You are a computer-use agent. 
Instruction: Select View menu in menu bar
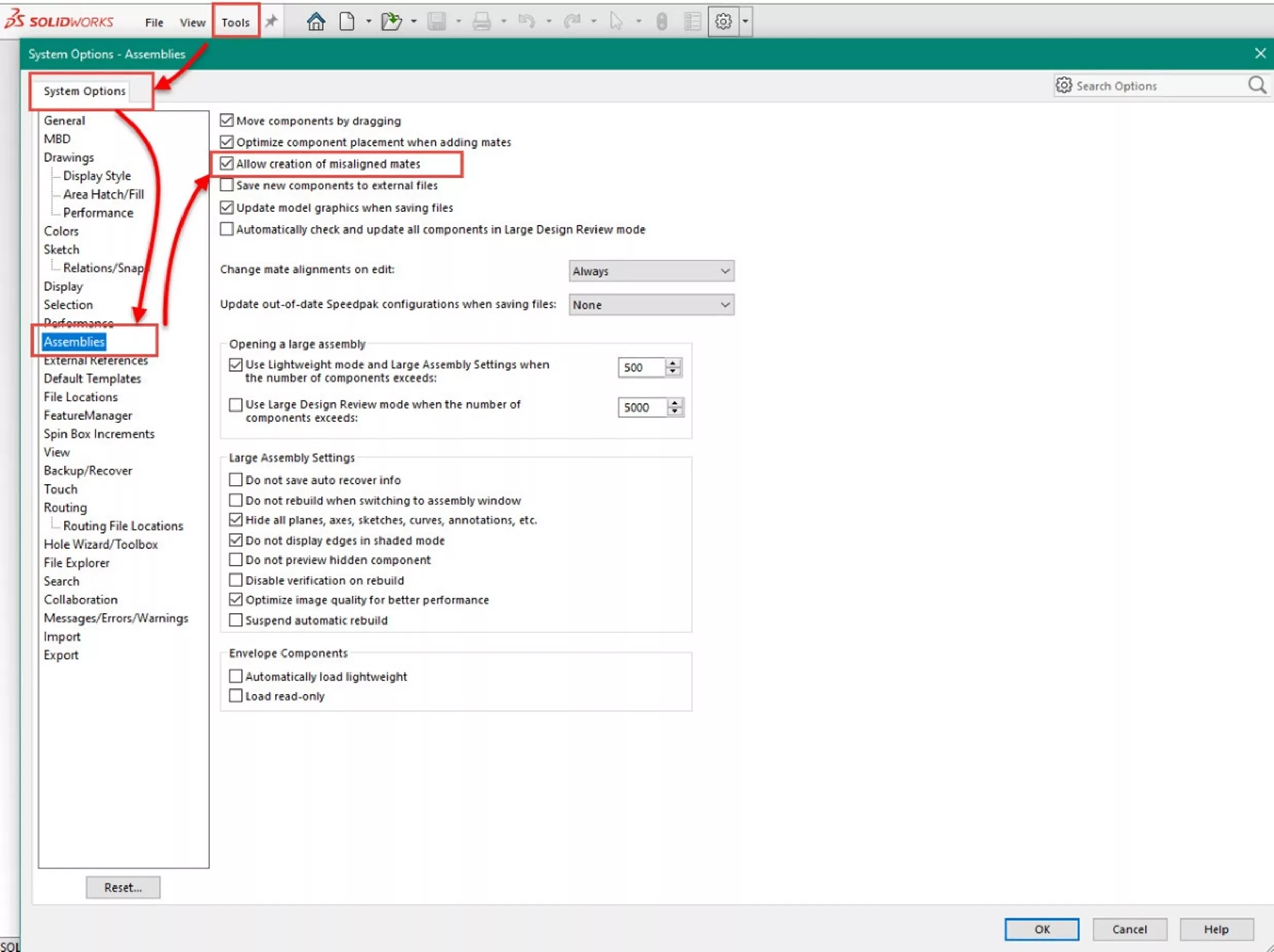pyautogui.click(x=192, y=22)
